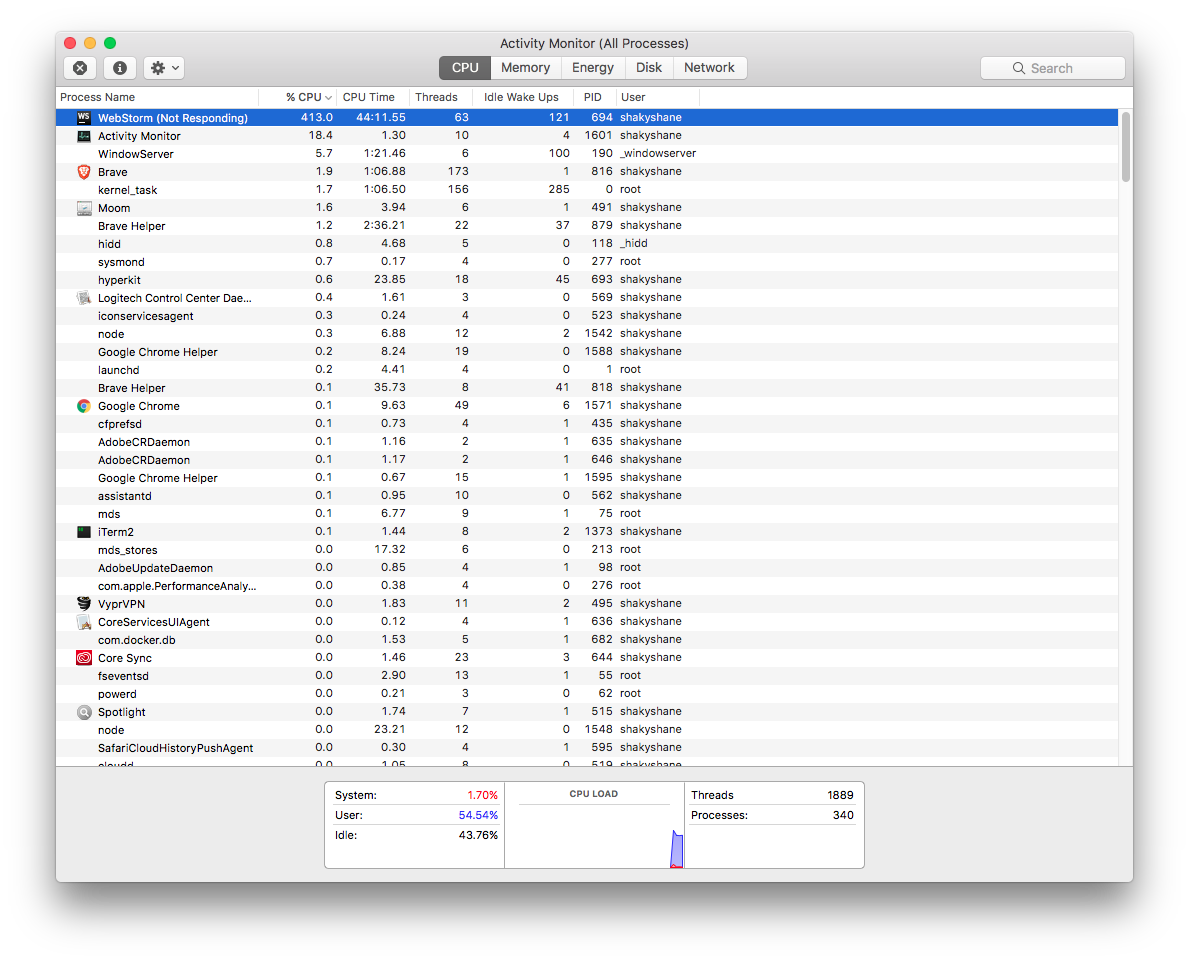Select the powerd process row
The height and width of the screenshot is (962, 1189).
(x=587, y=694)
